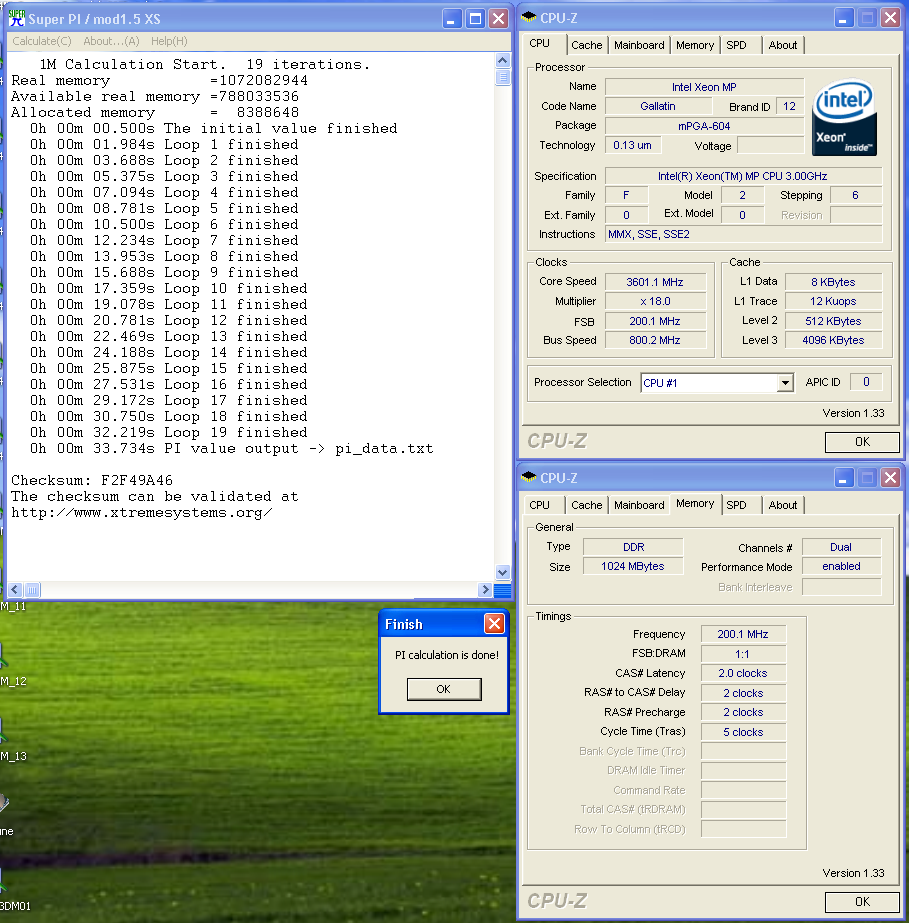Image resolution: width=909 pixels, height=923 pixels.
Task: Click the Cycle Time (Tras) value 5 clocks
Action: pos(743,732)
